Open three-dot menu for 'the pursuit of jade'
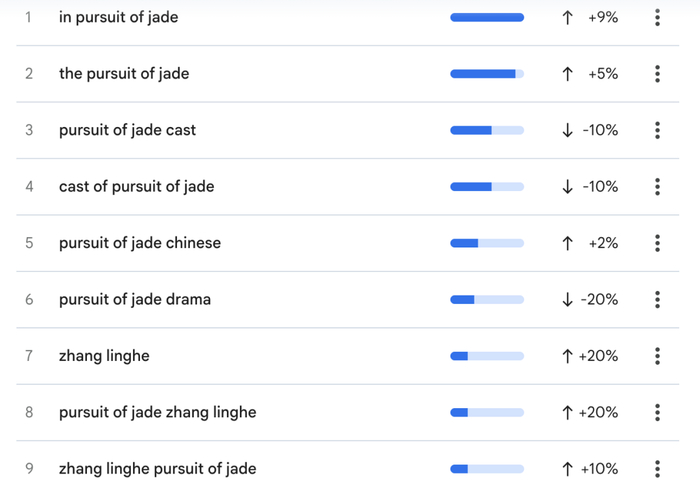Viewport: 700px width, 495px height. (657, 74)
